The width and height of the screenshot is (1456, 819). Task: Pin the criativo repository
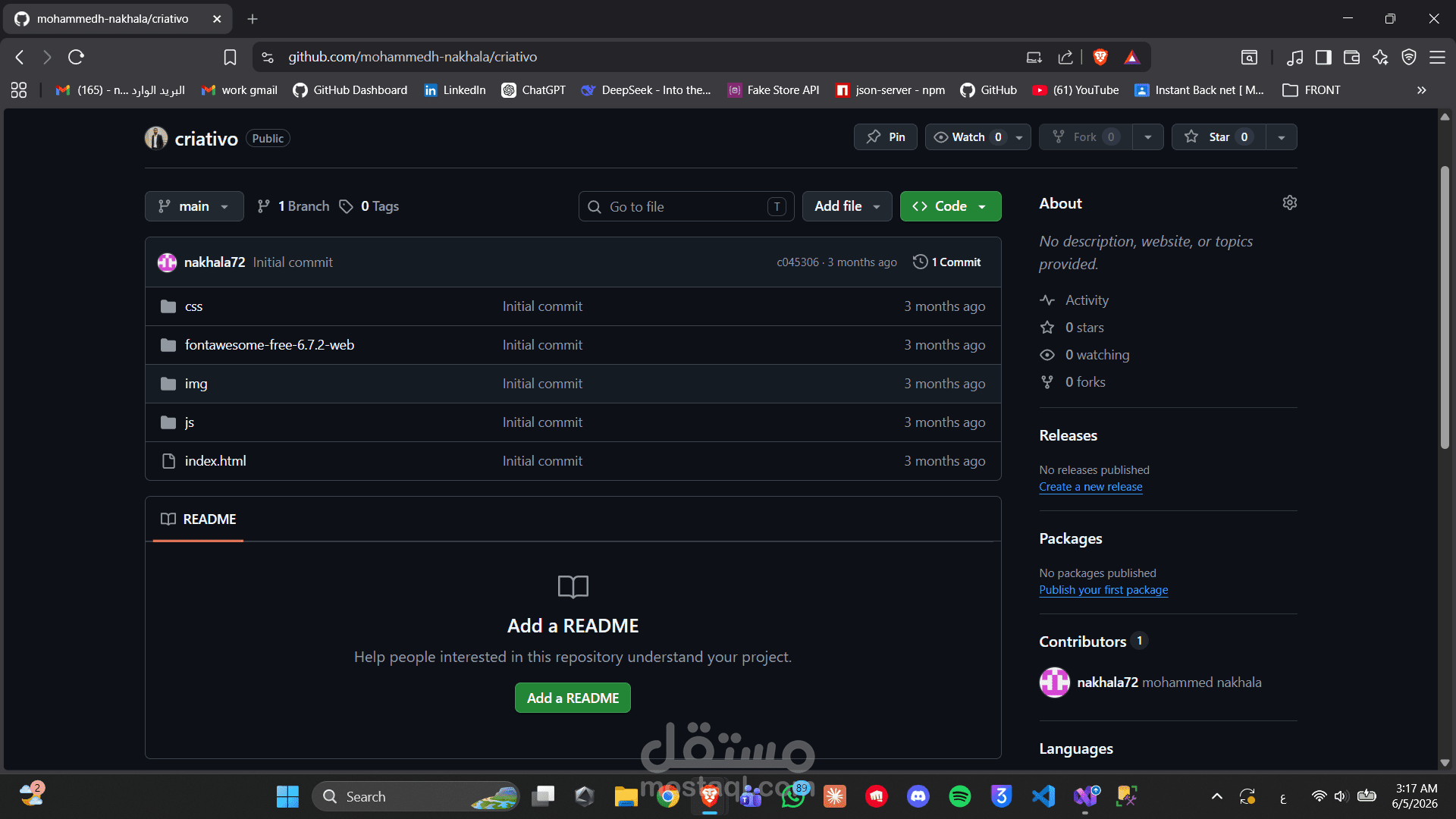pyautogui.click(x=886, y=137)
